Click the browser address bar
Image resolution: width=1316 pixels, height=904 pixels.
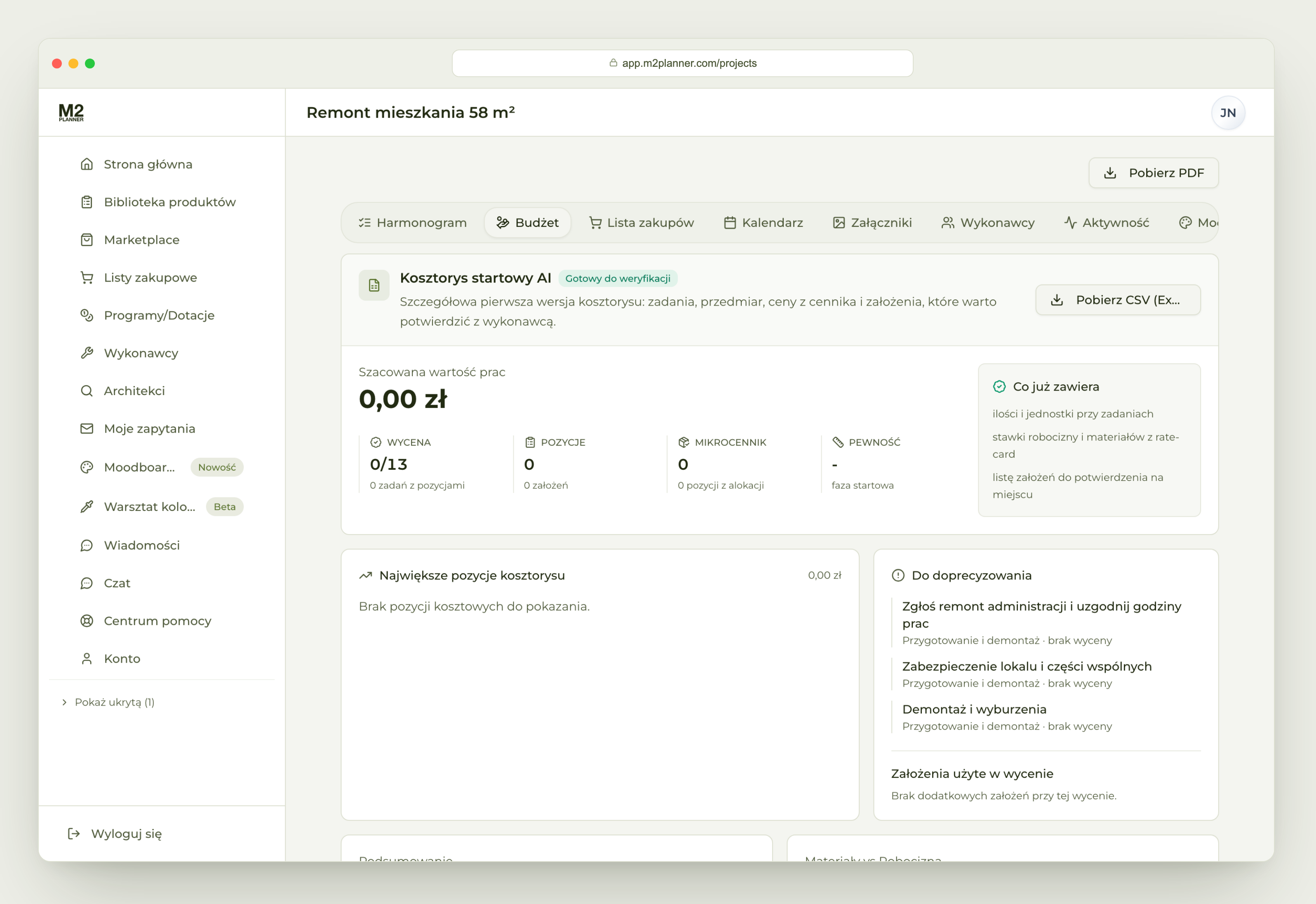pos(682,63)
